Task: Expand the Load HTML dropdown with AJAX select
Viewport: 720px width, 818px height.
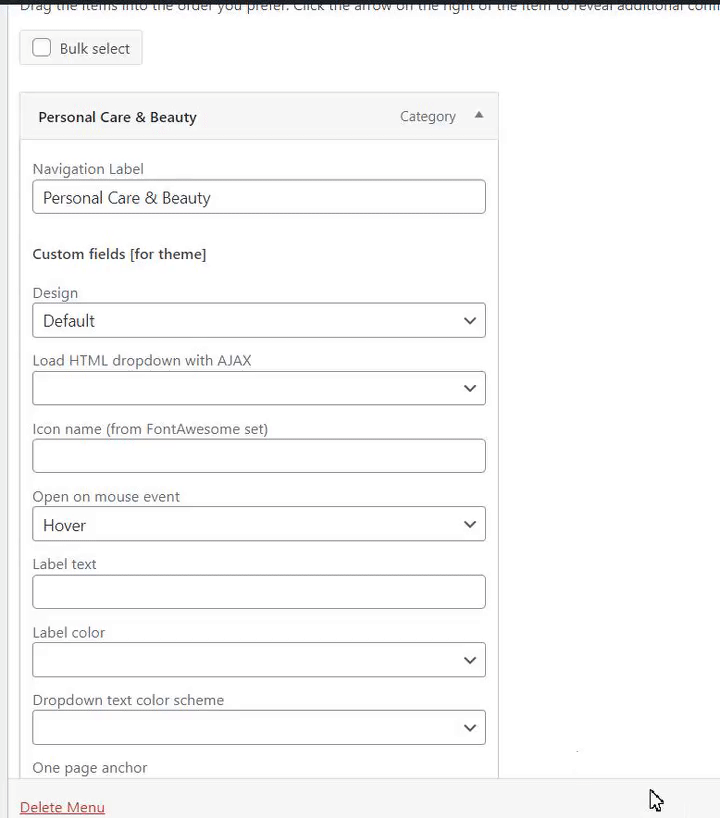Action: (x=259, y=388)
